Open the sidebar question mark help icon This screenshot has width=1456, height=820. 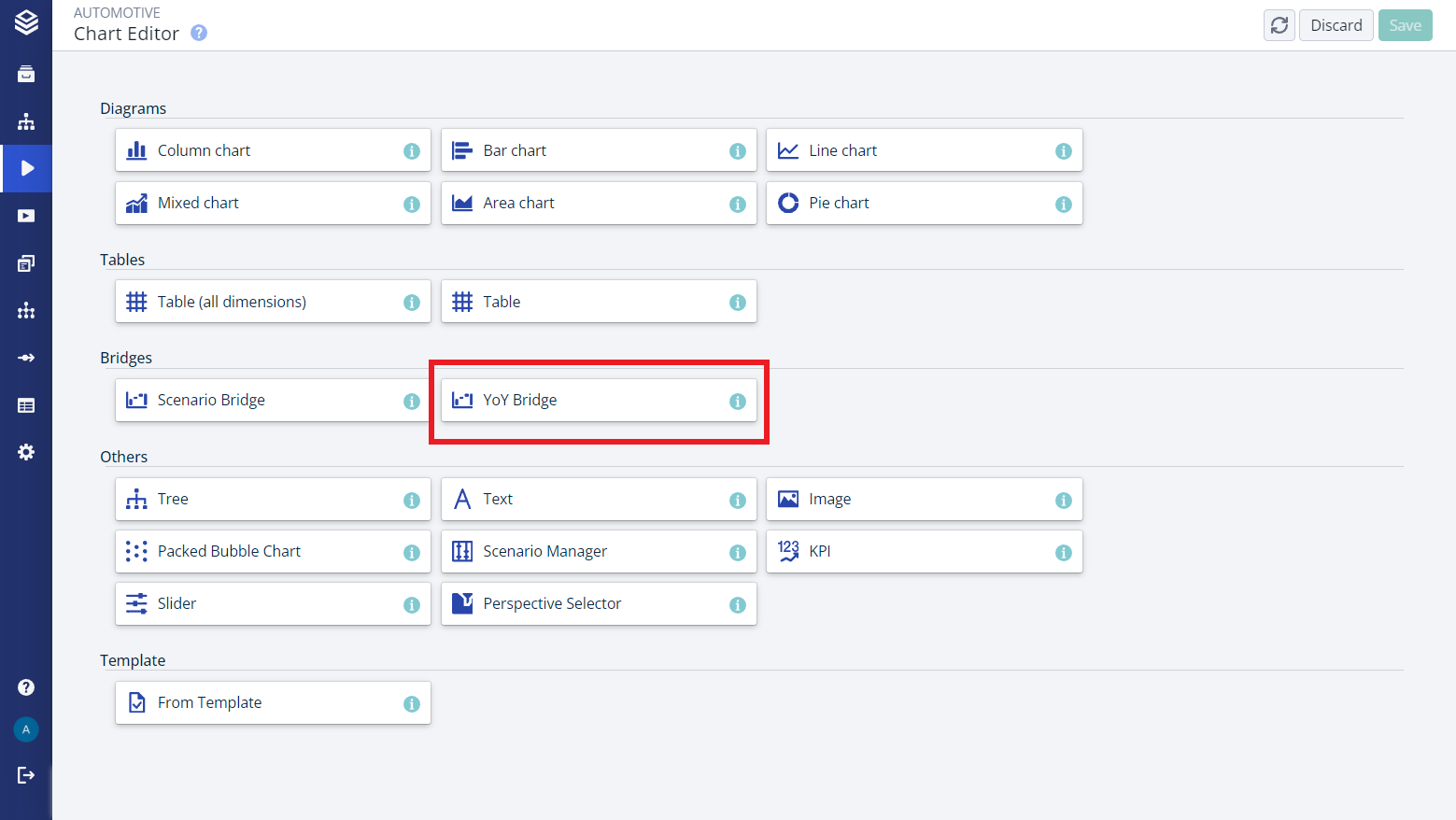[26, 687]
